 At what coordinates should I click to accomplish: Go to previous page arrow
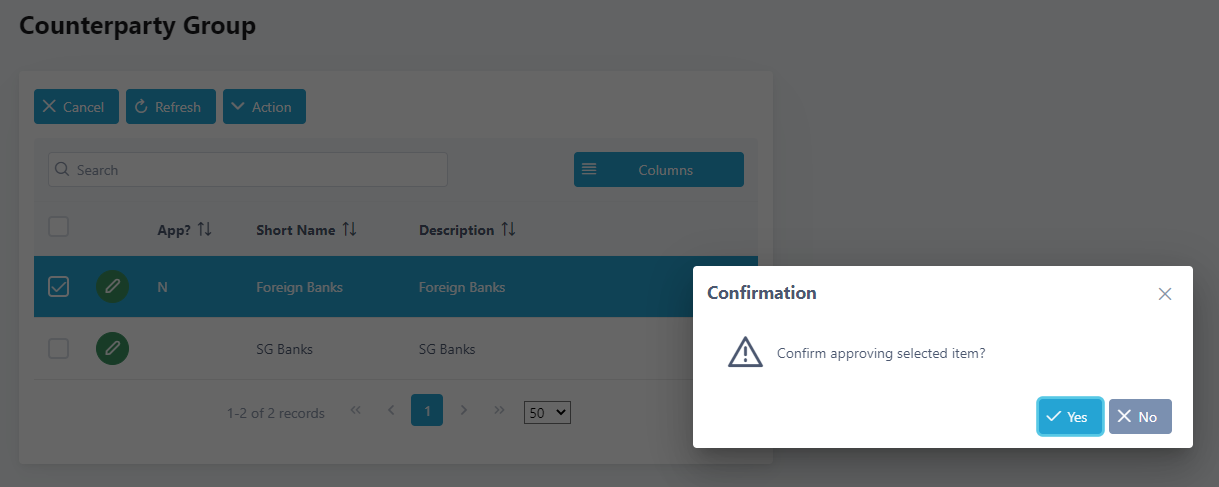click(391, 411)
